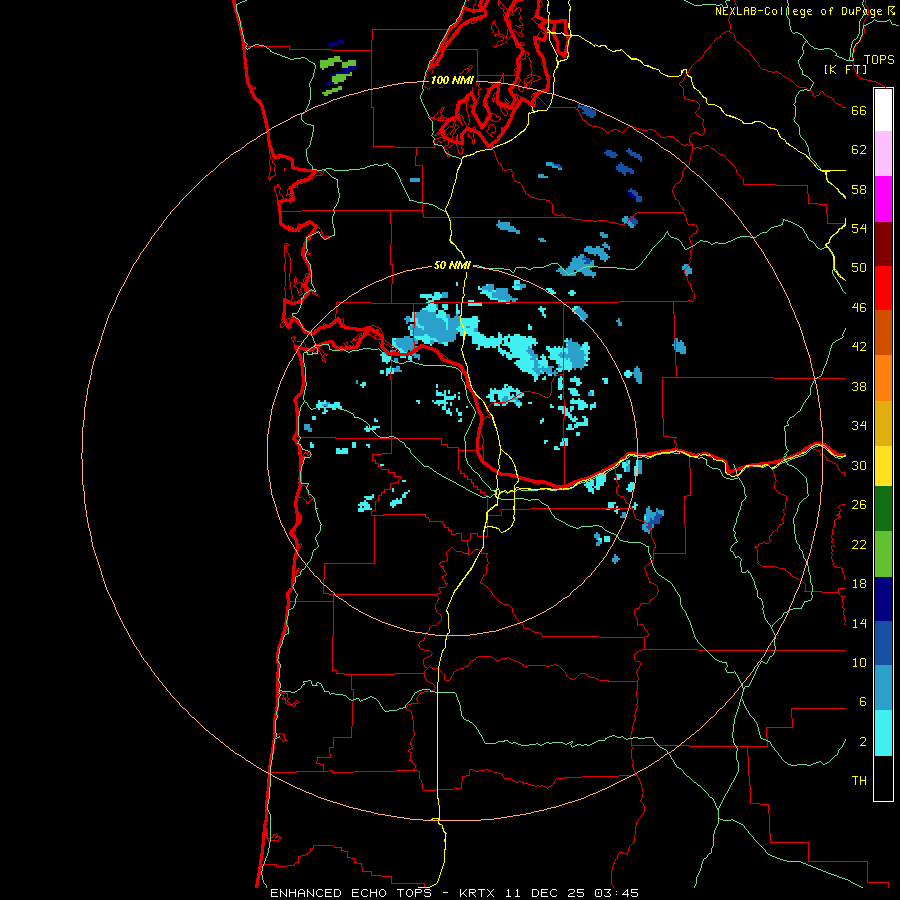Pick the cyan legend swatch

(x=883, y=733)
